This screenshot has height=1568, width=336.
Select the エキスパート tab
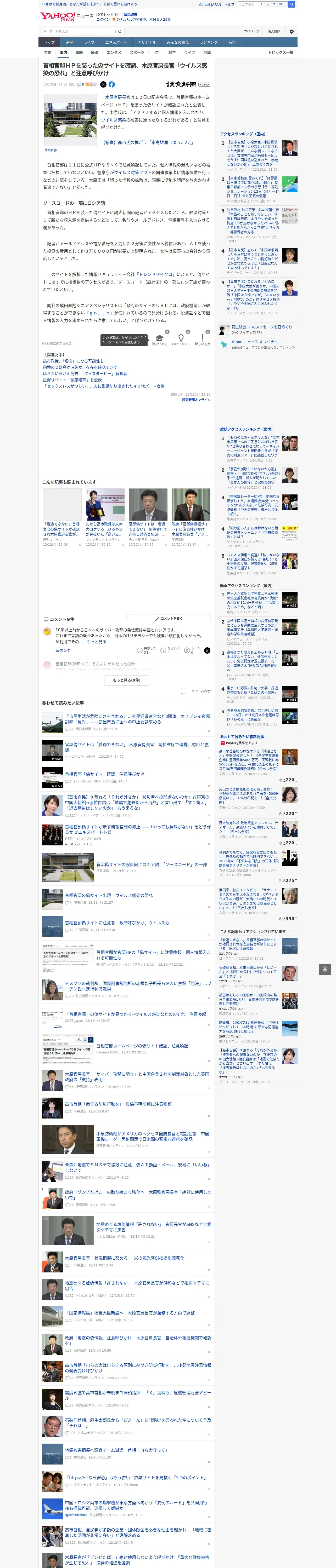coord(116,43)
